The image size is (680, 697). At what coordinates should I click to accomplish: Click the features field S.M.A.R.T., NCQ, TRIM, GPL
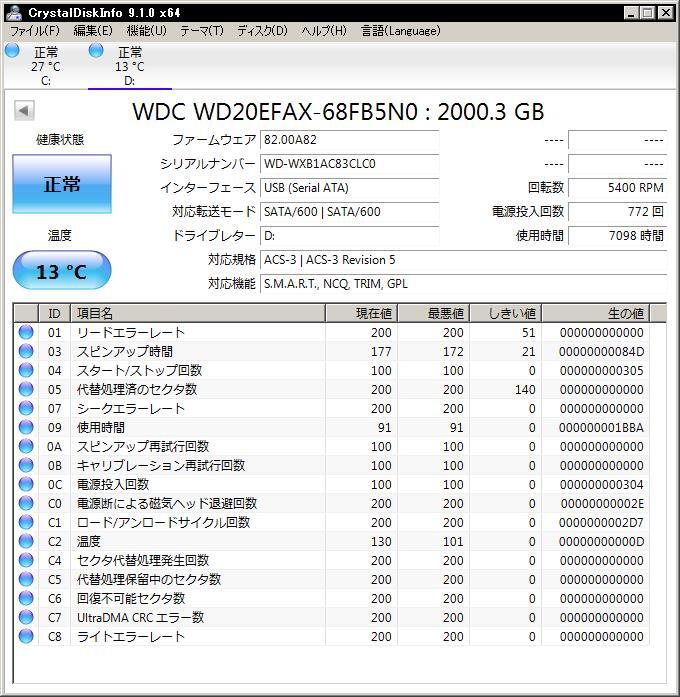(x=463, y=284)
